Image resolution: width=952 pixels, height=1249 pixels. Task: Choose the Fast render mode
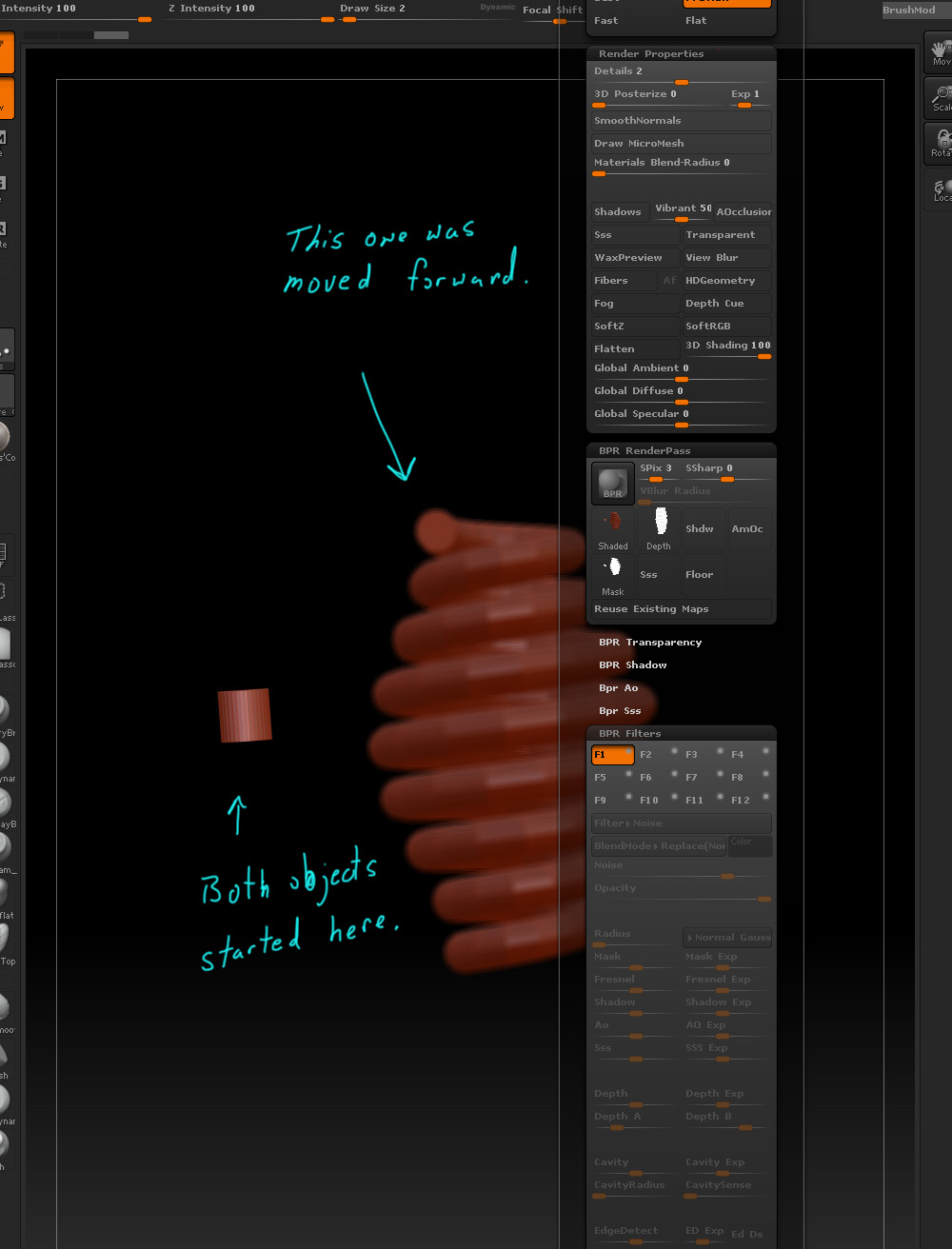coord(636,21)
